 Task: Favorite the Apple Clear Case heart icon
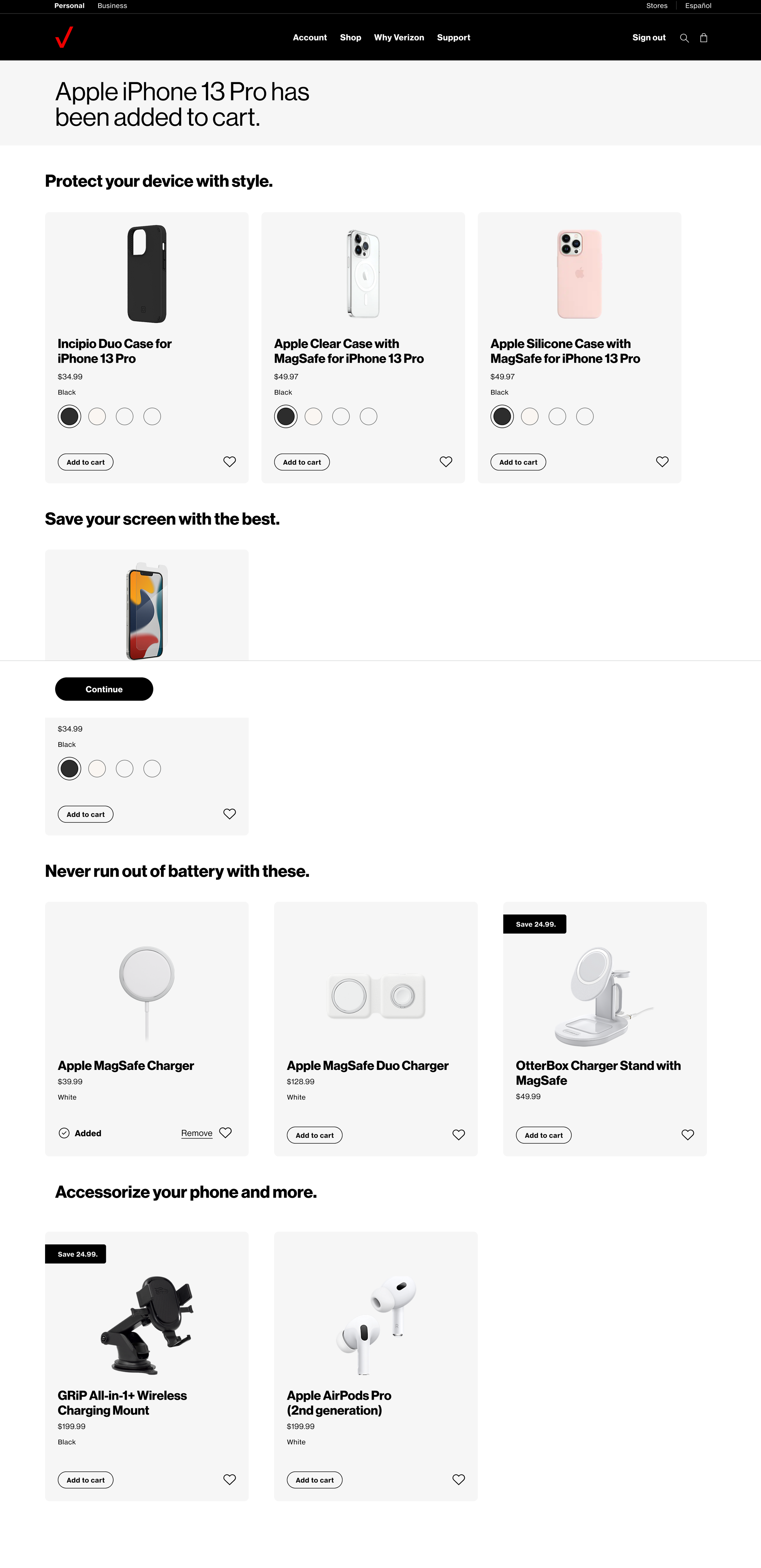446,462
